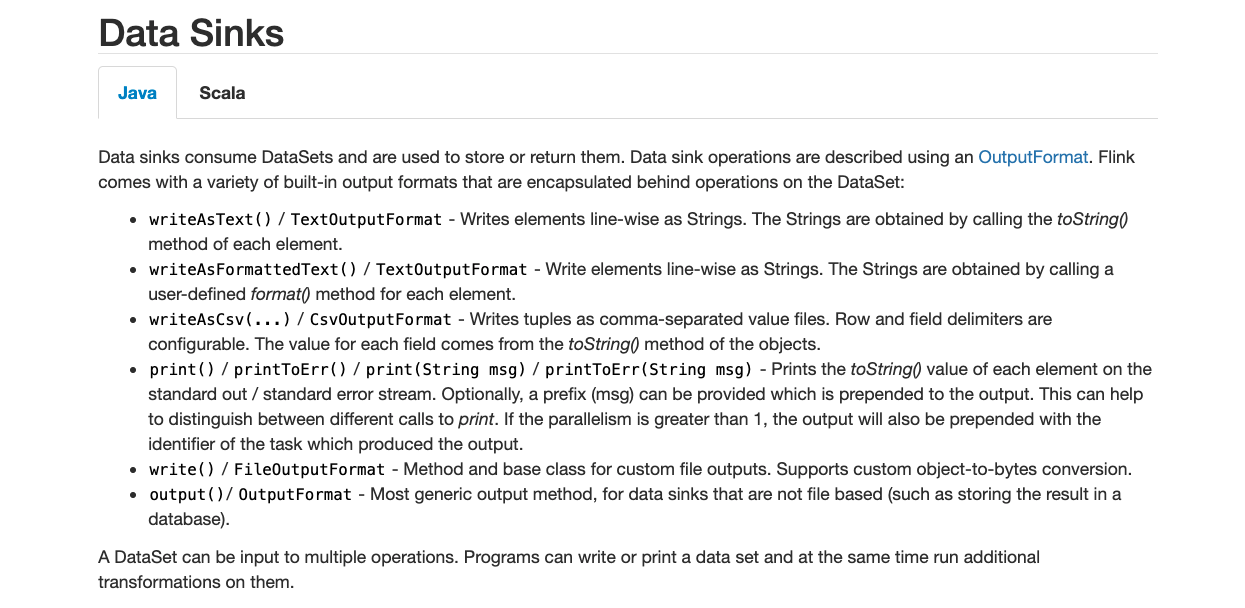The image size is (1245, 608).
Task: Click the FileOutputFormat code text
Action: [x=309, y=469]
